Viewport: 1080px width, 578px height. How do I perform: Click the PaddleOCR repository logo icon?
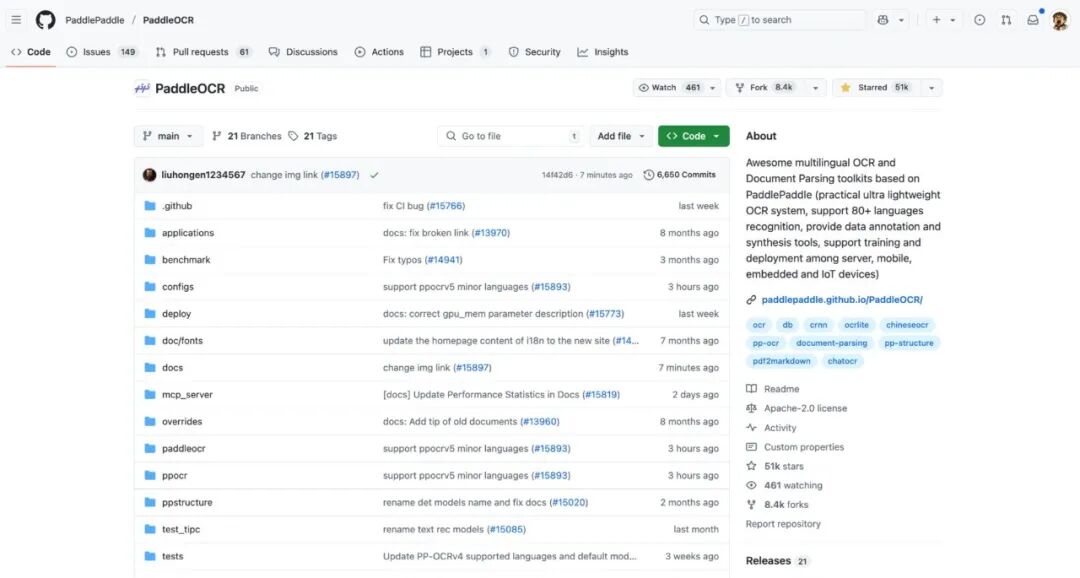coord(142,88)
